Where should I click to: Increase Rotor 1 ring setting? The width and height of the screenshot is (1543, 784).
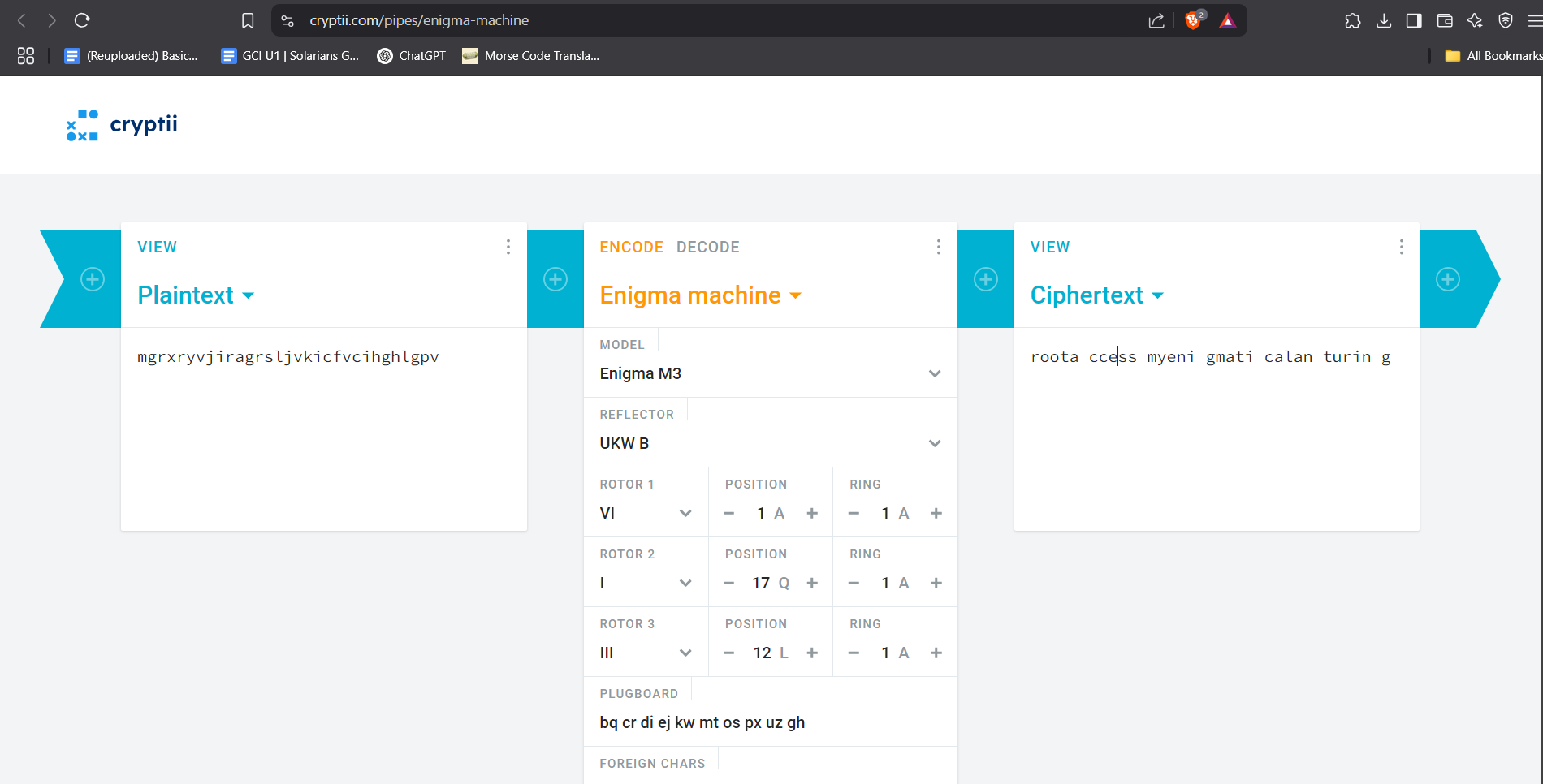(x=936, y=513)
